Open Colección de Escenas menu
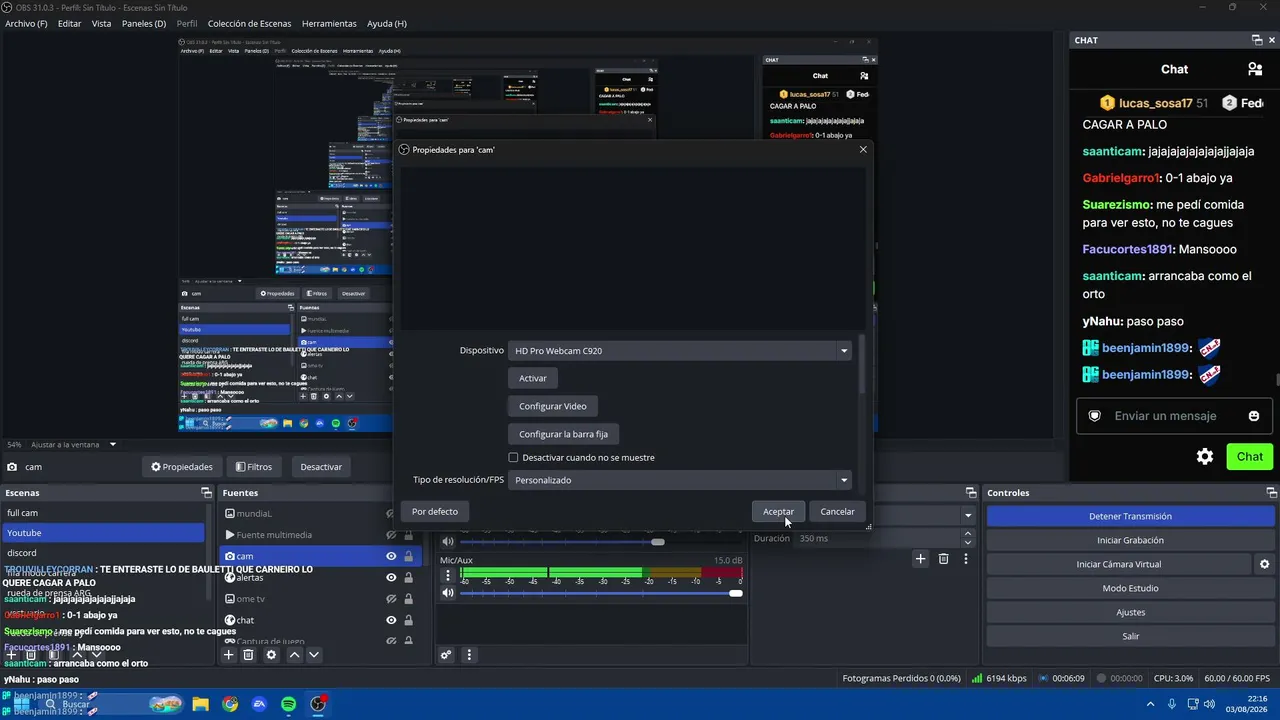 250,23
